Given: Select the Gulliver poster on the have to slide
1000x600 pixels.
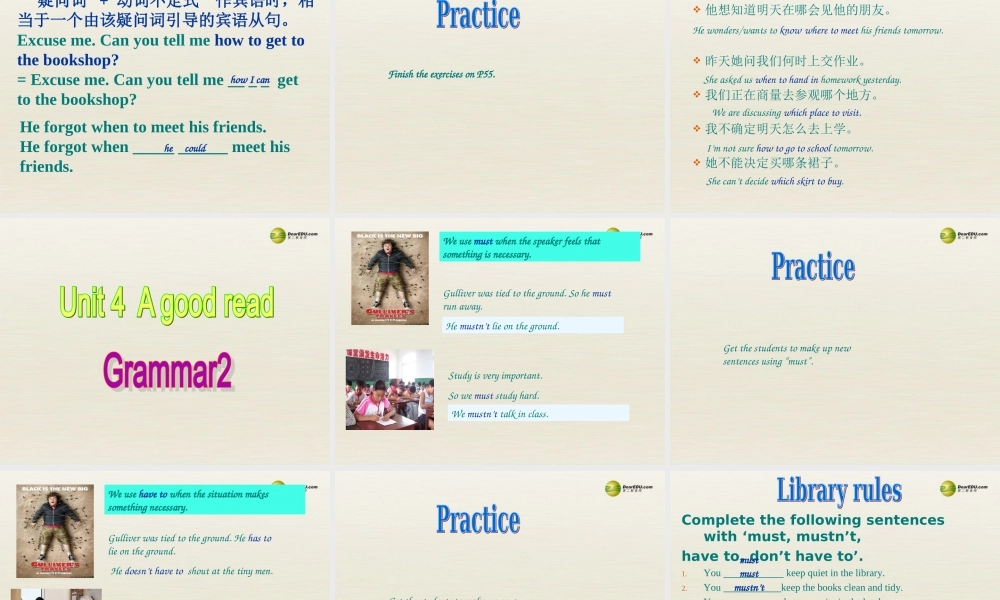Looking at the screenshot, I should 55,530.
